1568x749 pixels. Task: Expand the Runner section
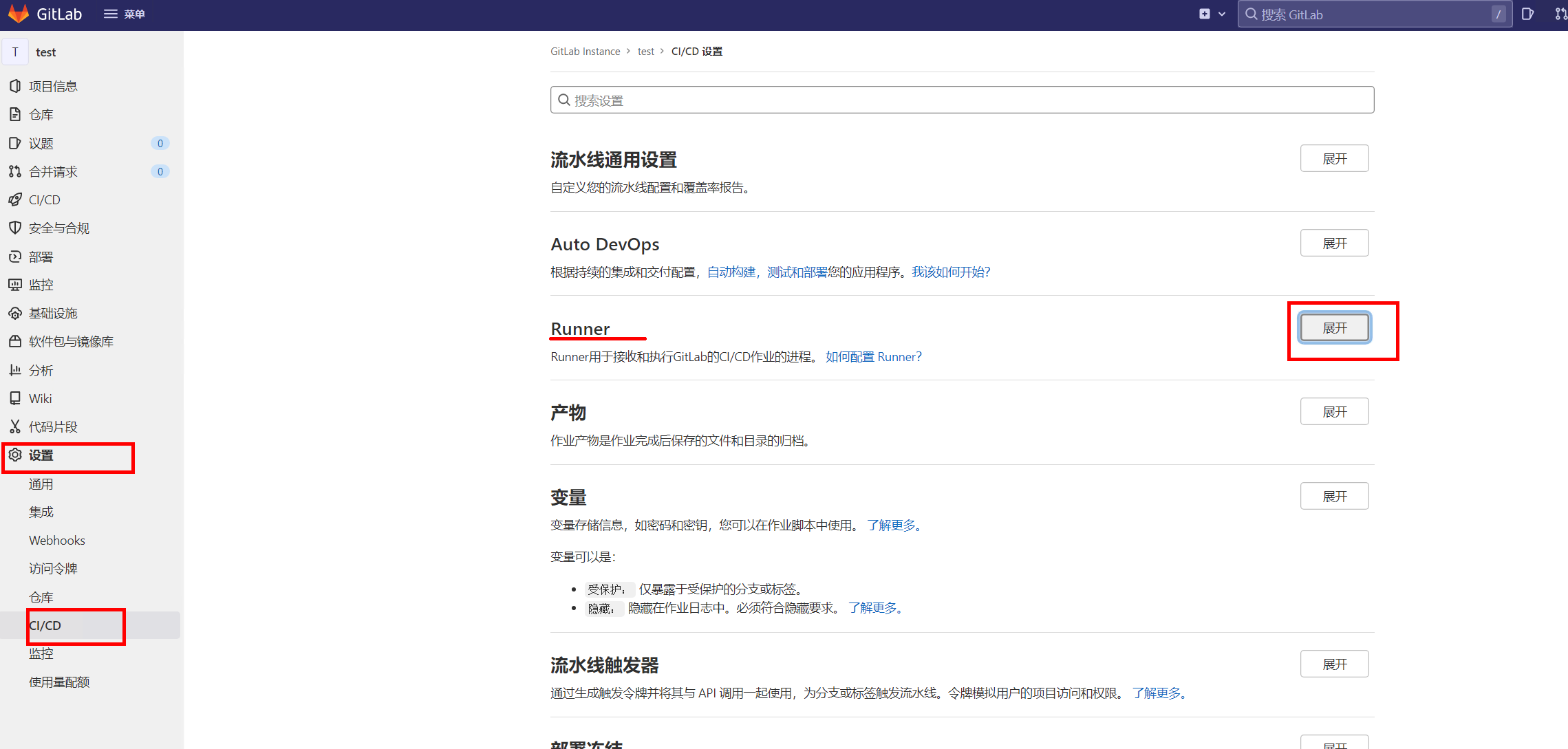coord(1334,327)
